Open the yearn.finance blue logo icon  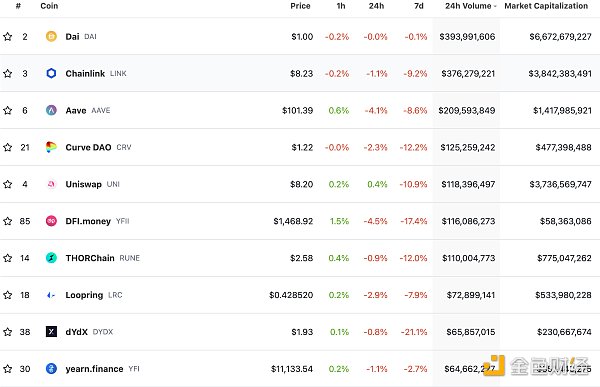[x=51, y=369]
